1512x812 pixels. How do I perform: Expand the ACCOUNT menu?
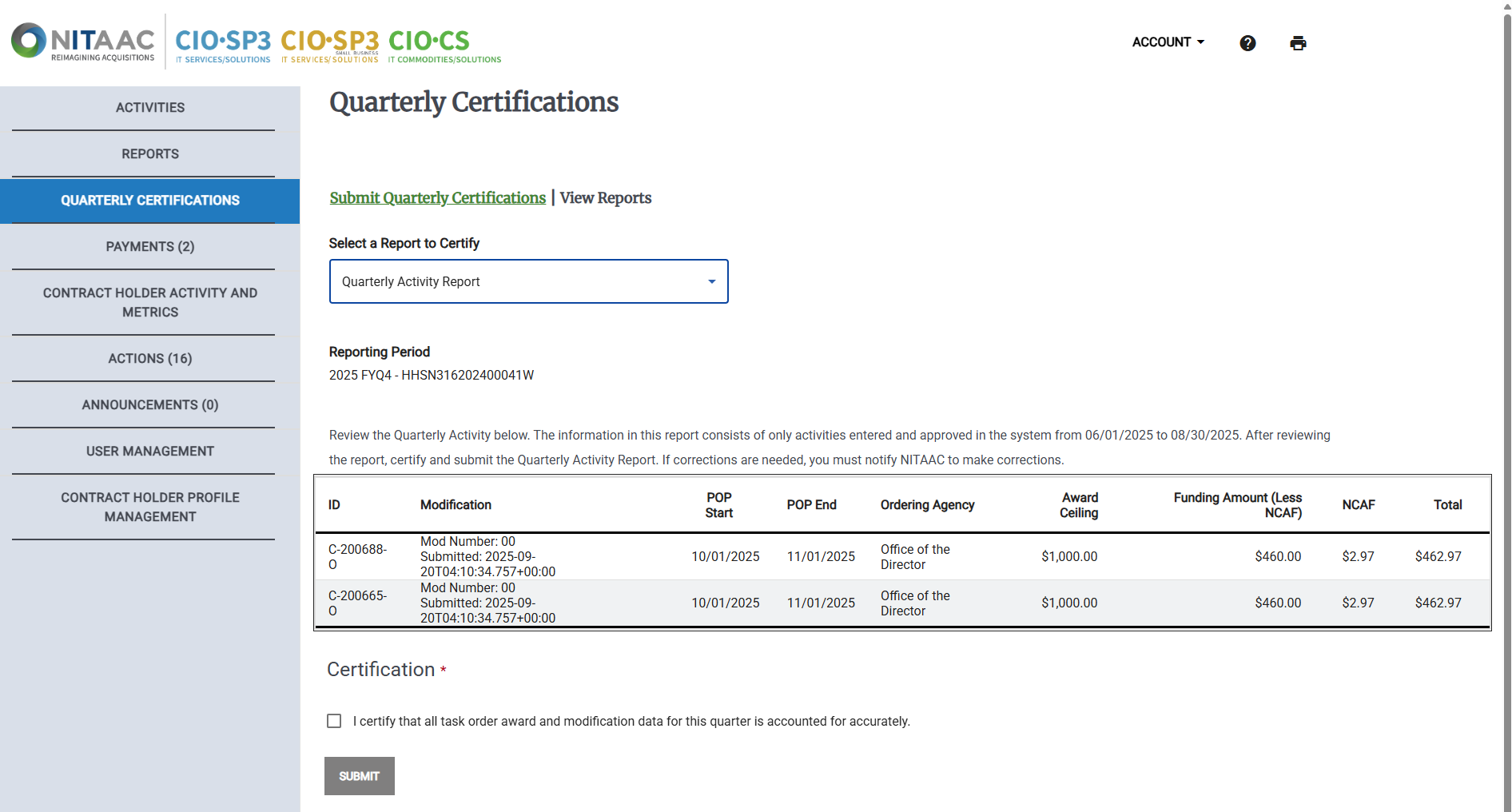(x=1168, y=42)
